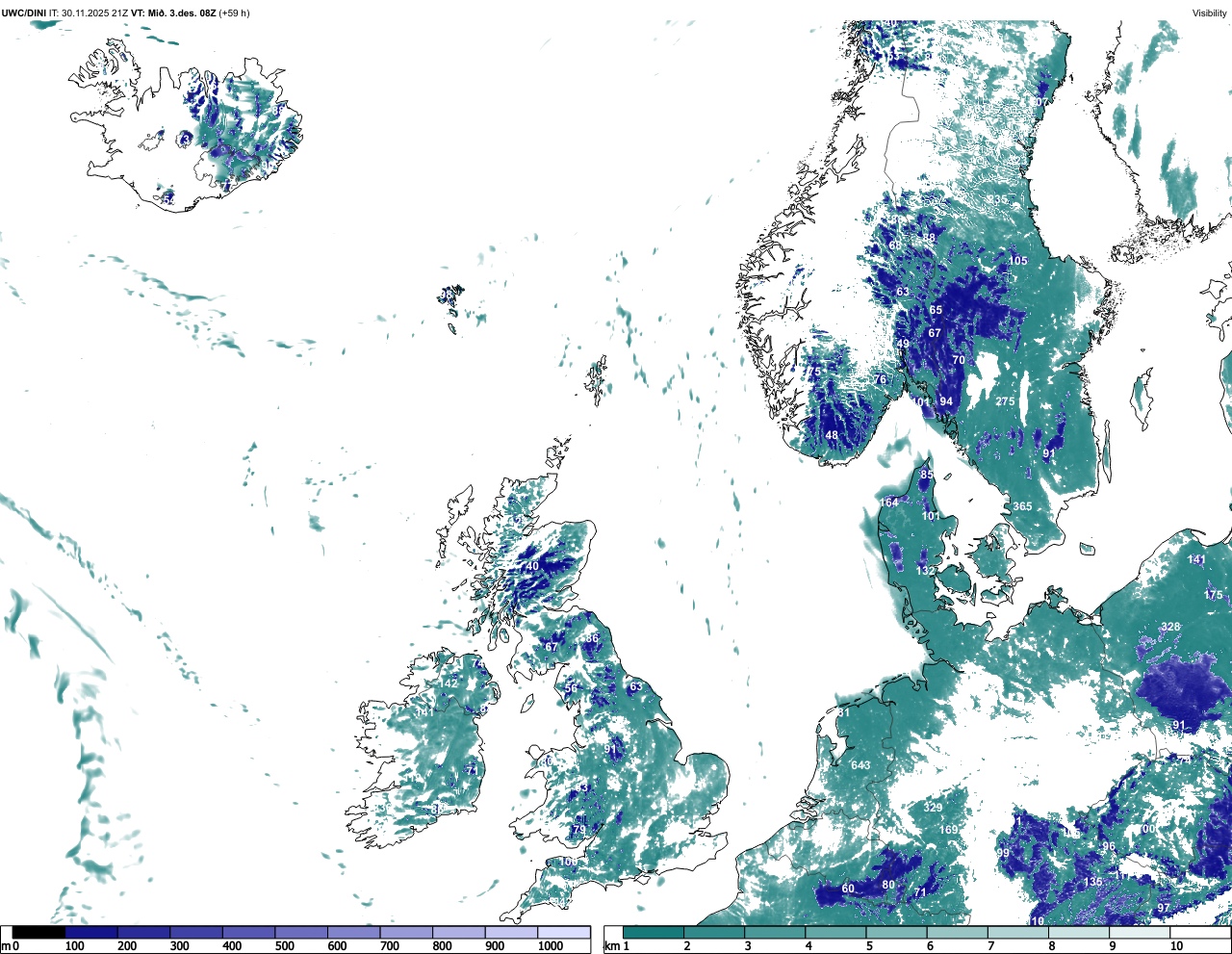The height and width of the screenshot is (954, 1232).
Task: Click the 'Mið. 3.des. 08Z' valid time text
Action: tap(181, 13)
